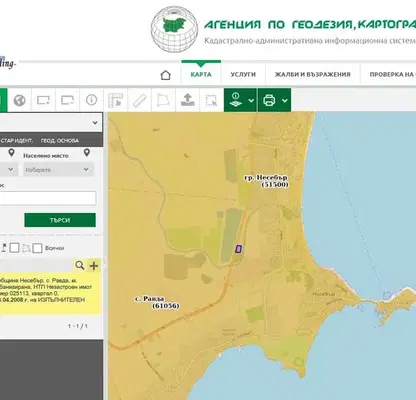
Task: Click the Всички label
Action: click(54, 248)
